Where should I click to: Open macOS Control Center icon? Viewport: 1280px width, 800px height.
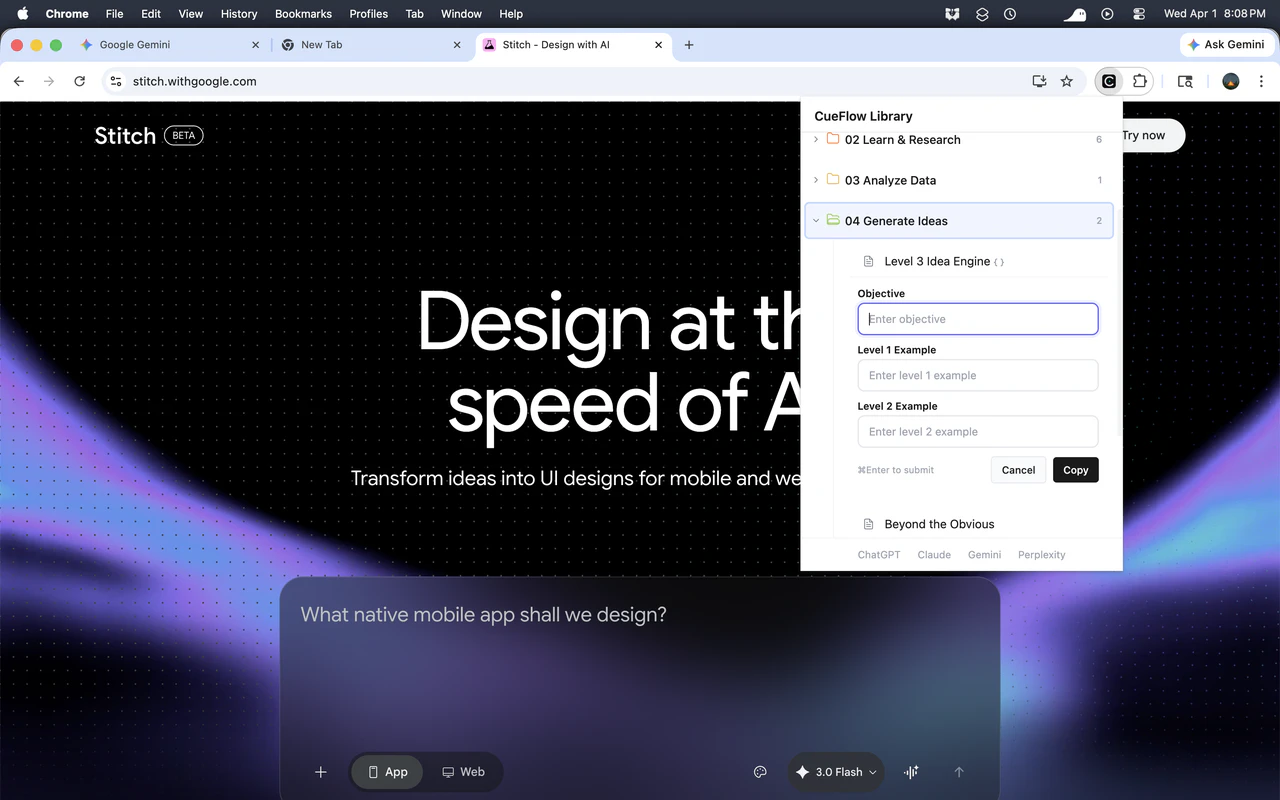[x=1139, y=14]
